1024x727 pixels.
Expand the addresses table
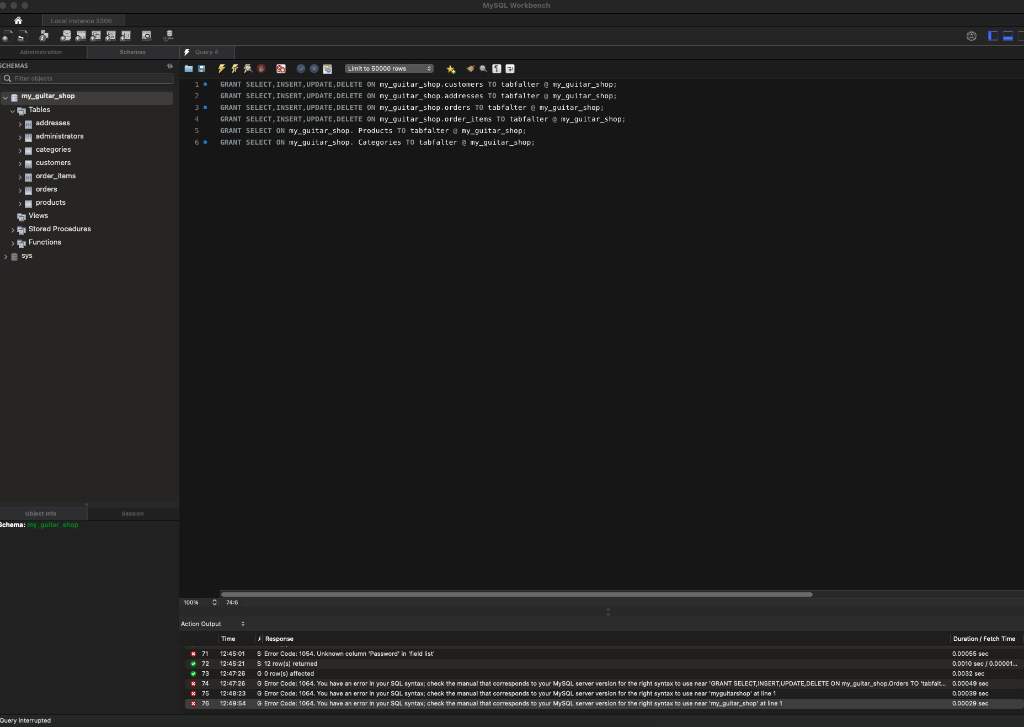pos(20,123)
